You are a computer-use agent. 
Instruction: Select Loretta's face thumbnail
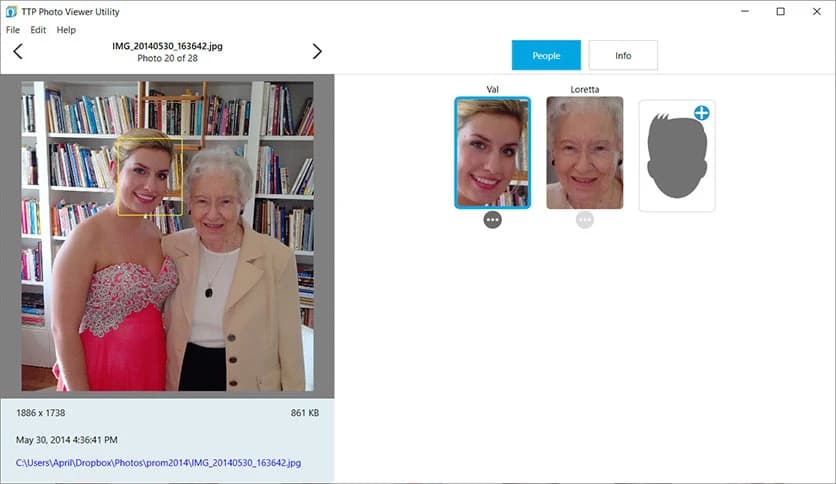pos(584,152)
